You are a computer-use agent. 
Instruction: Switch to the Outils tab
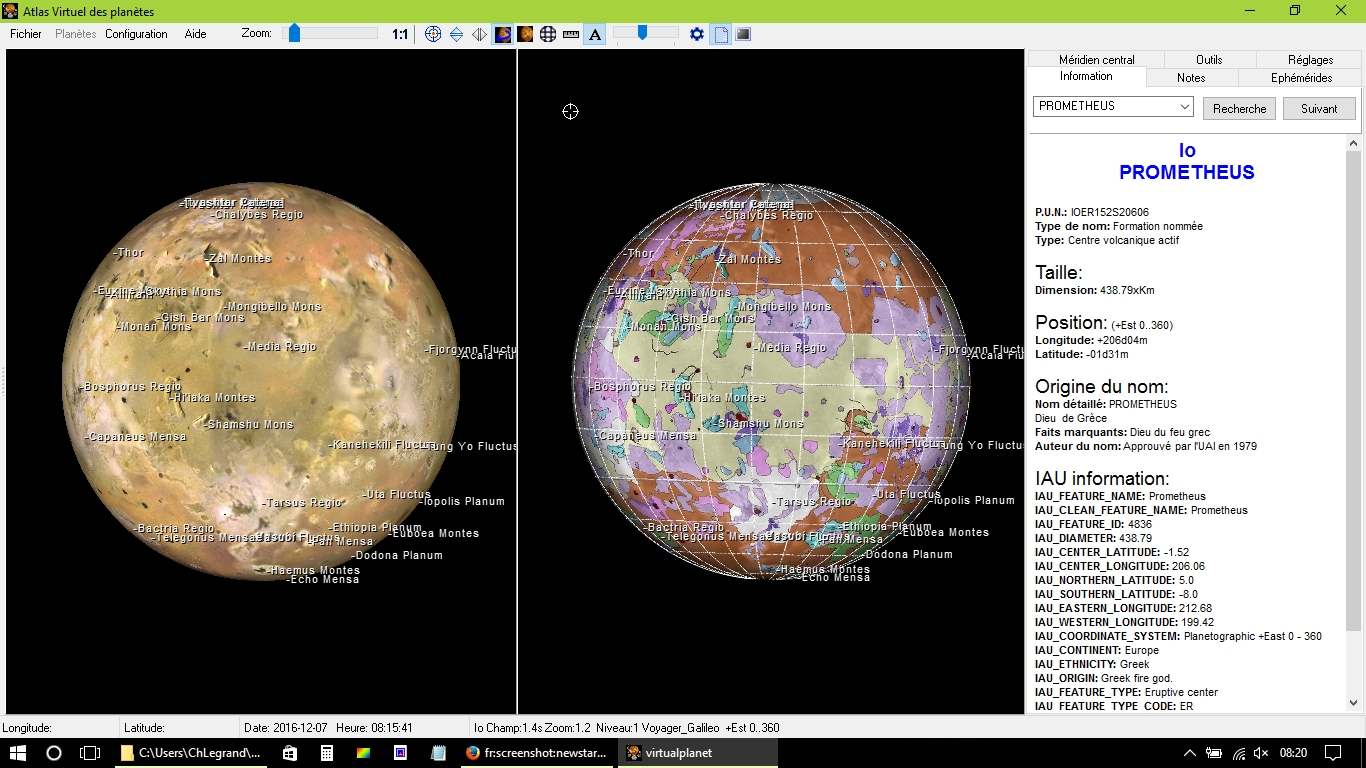click(x=1209, y=60)
